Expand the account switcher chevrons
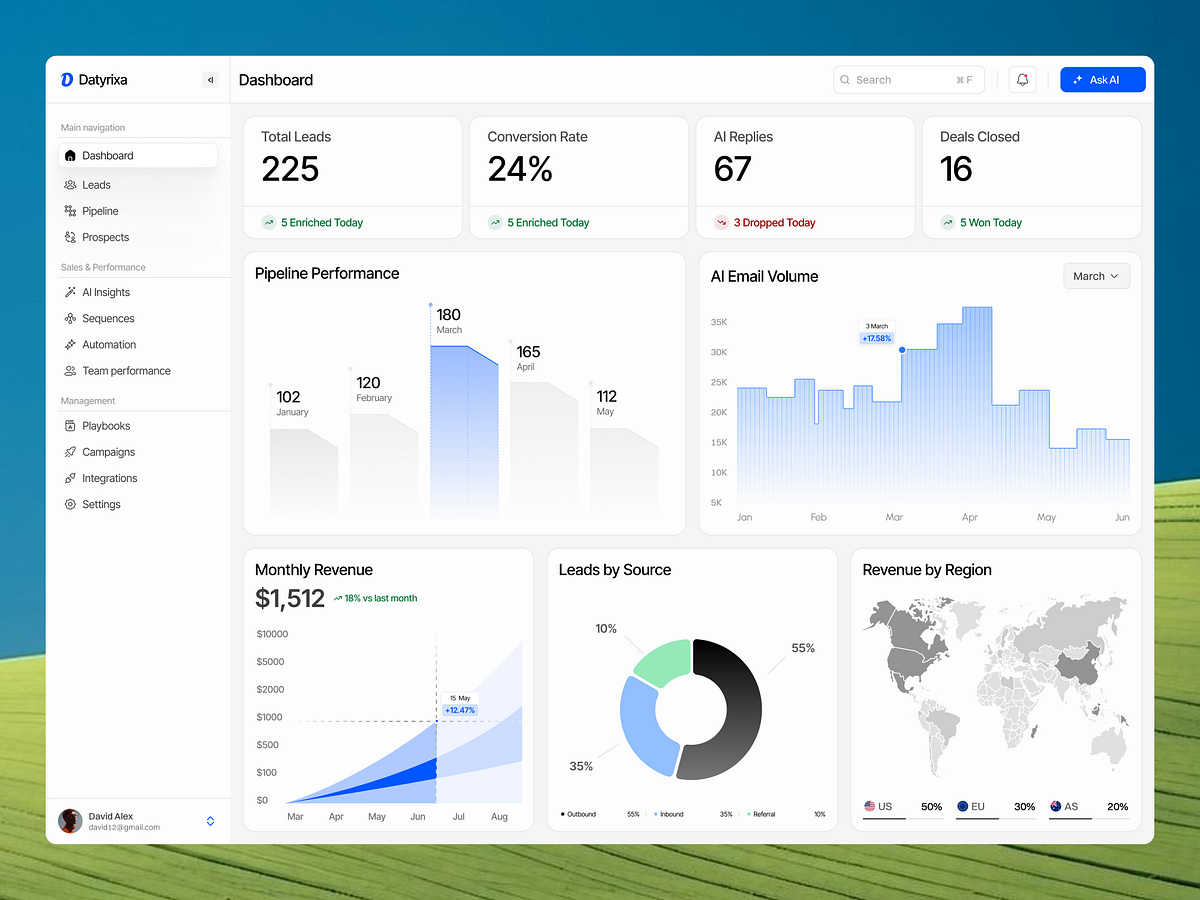1200x900 pixels. (x=210, y=821)
